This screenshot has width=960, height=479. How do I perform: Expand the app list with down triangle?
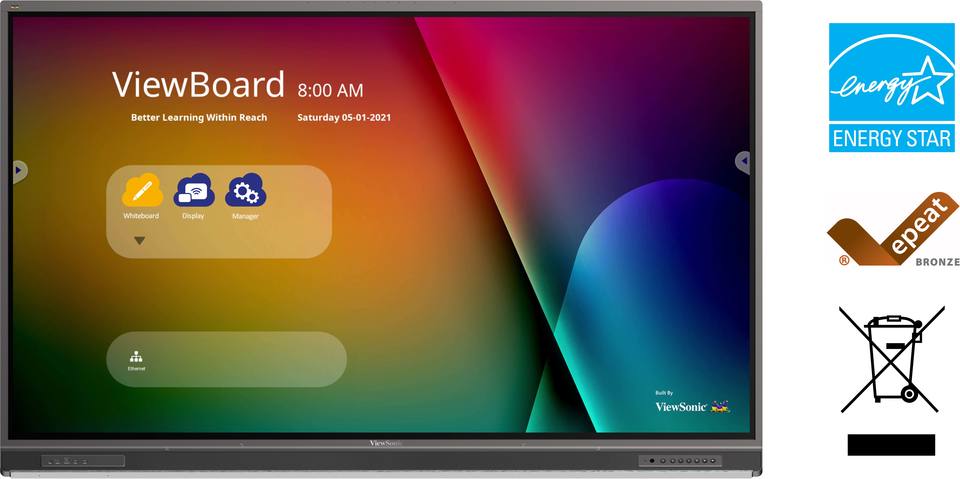click(x=140, y=241)
